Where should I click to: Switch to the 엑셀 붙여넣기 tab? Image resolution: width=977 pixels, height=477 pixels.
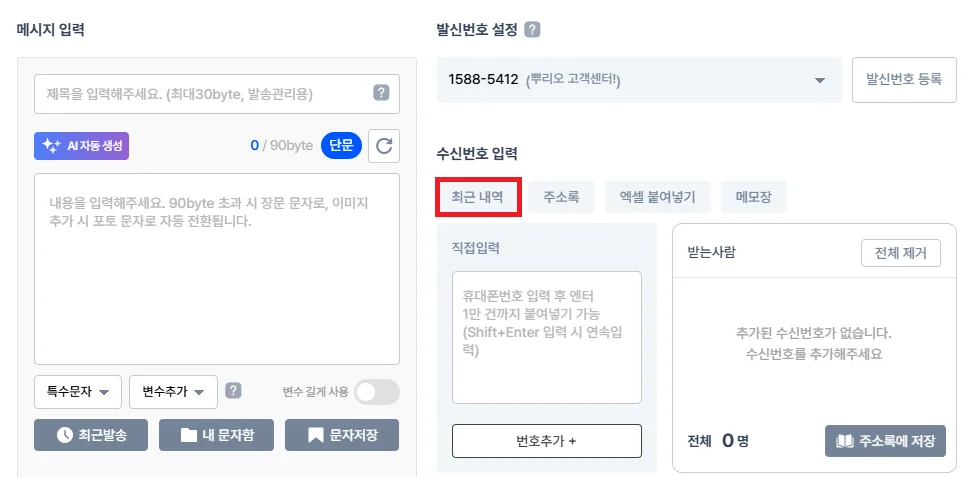(657, 197)
